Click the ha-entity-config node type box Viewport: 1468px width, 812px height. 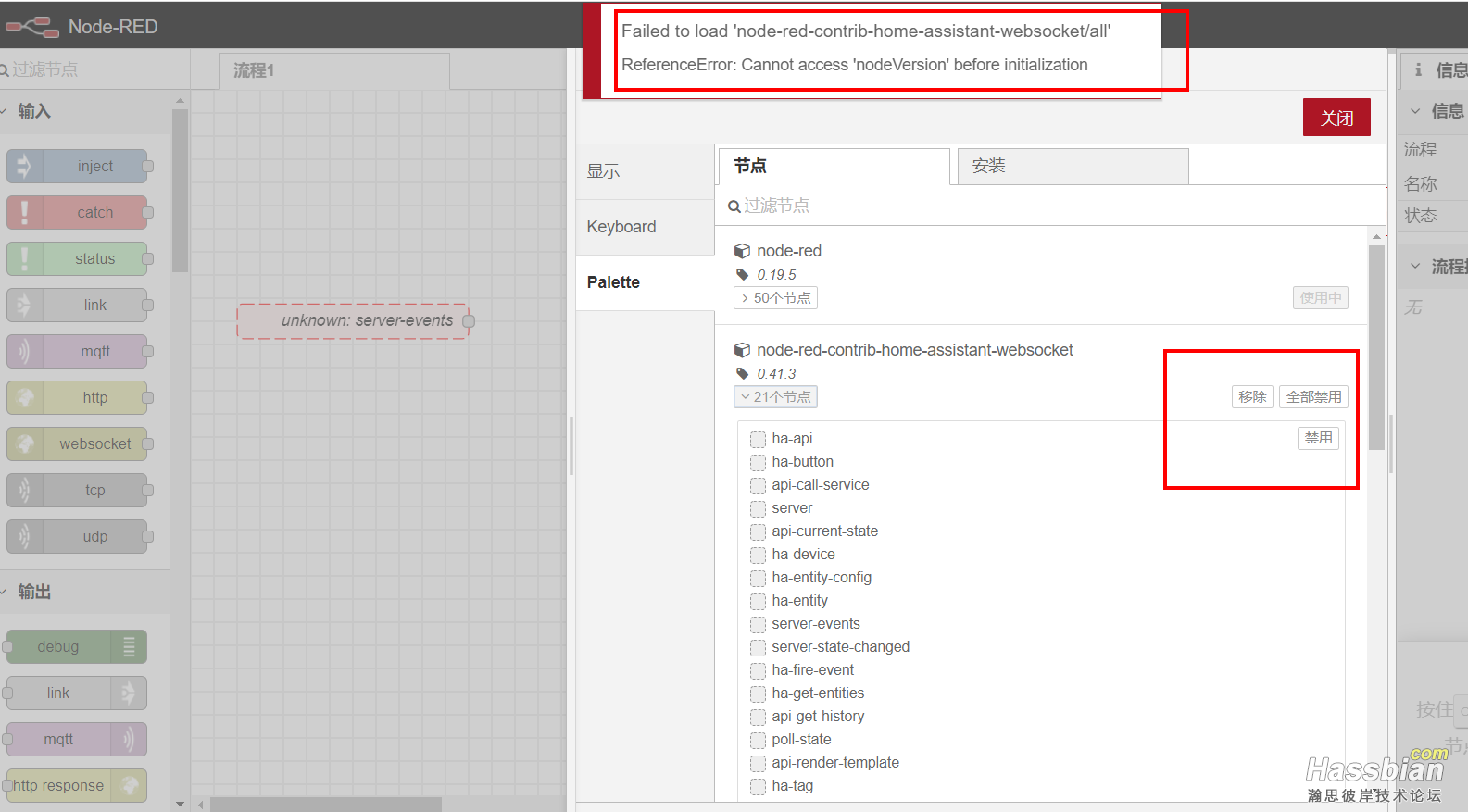coord(758,578)
